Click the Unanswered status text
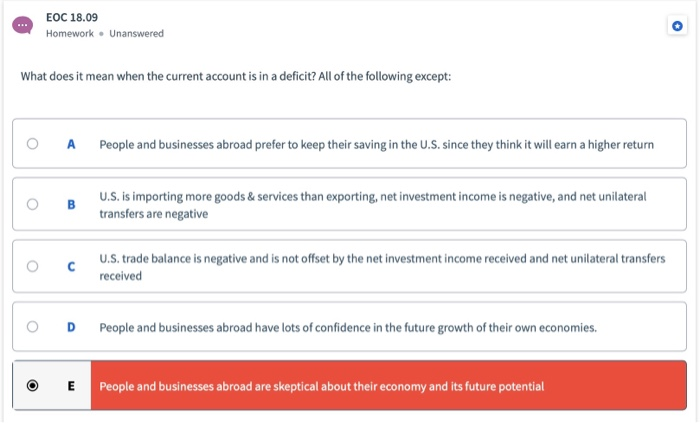Screen dimensions: 700x423 point(137,33)
